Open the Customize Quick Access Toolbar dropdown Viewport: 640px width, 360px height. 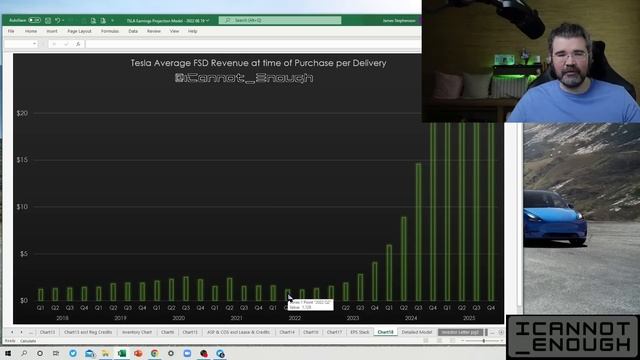[x=113, y=20]
